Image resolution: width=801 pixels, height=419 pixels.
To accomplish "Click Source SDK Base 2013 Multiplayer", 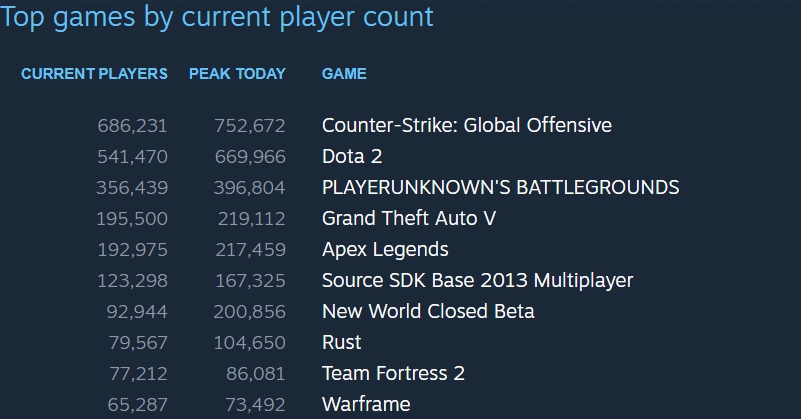I will click(x=477, y=280).
